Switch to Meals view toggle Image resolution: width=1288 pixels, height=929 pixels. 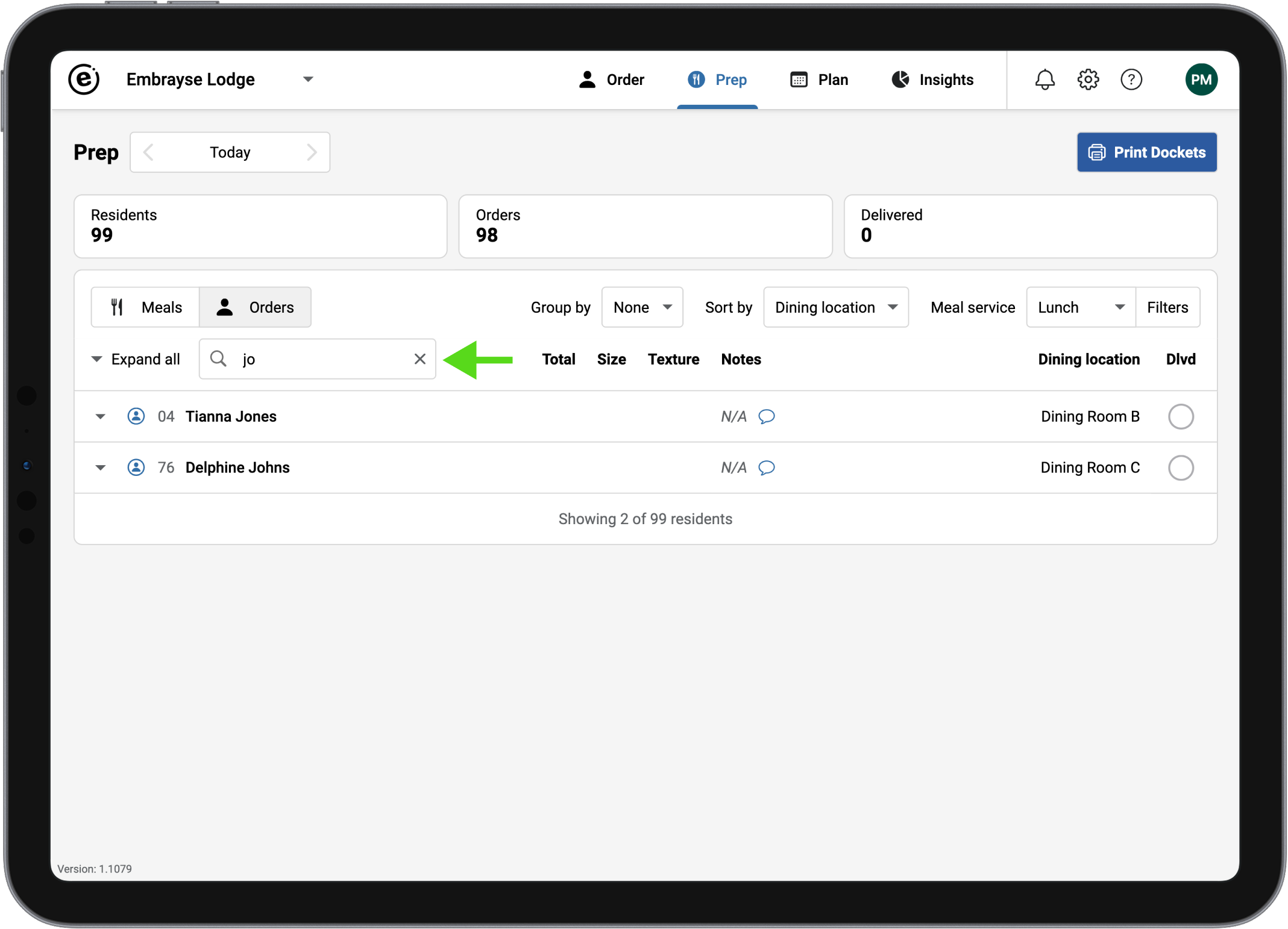click(146, 307)
